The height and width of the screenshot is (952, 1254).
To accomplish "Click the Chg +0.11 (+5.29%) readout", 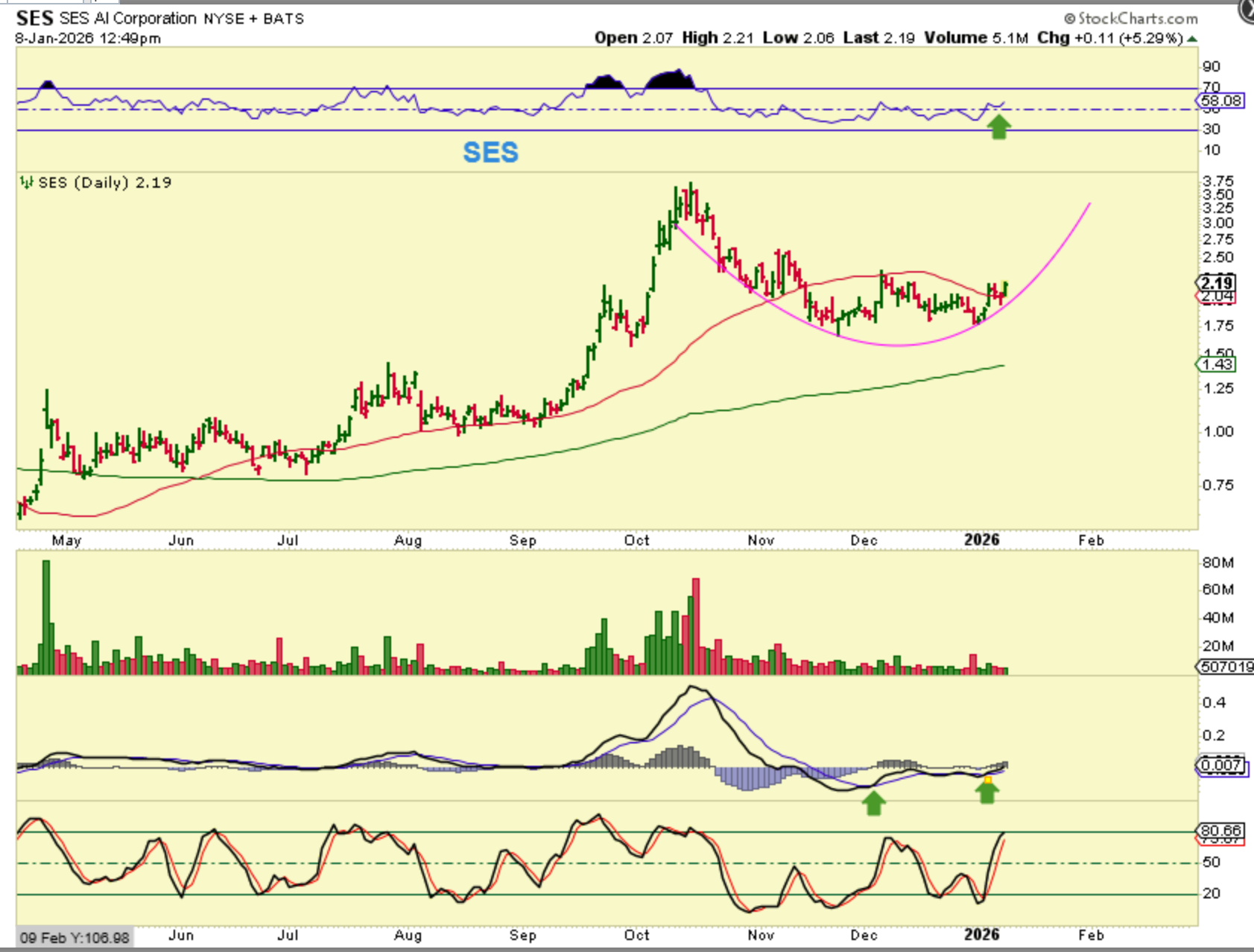I will (1109, 38).
